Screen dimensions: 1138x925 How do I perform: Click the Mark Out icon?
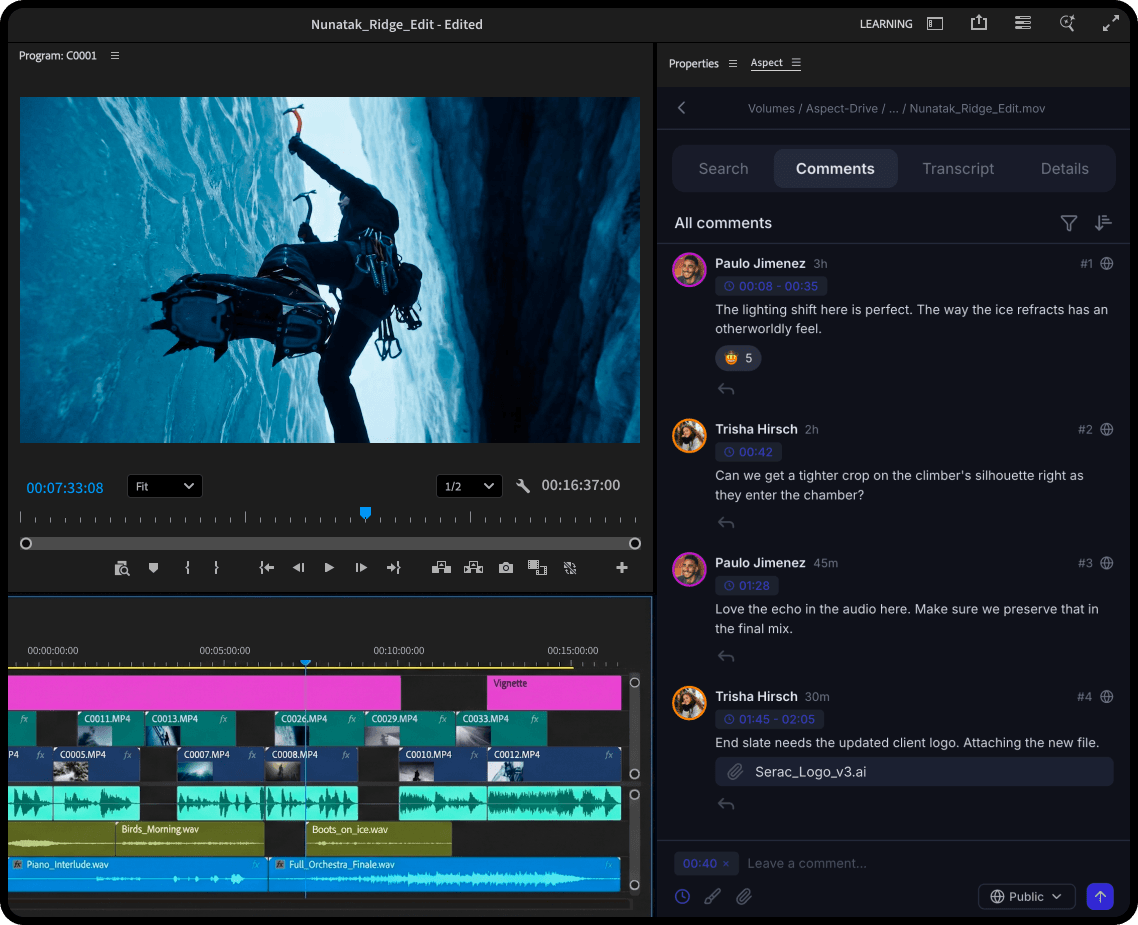[216, 567]
